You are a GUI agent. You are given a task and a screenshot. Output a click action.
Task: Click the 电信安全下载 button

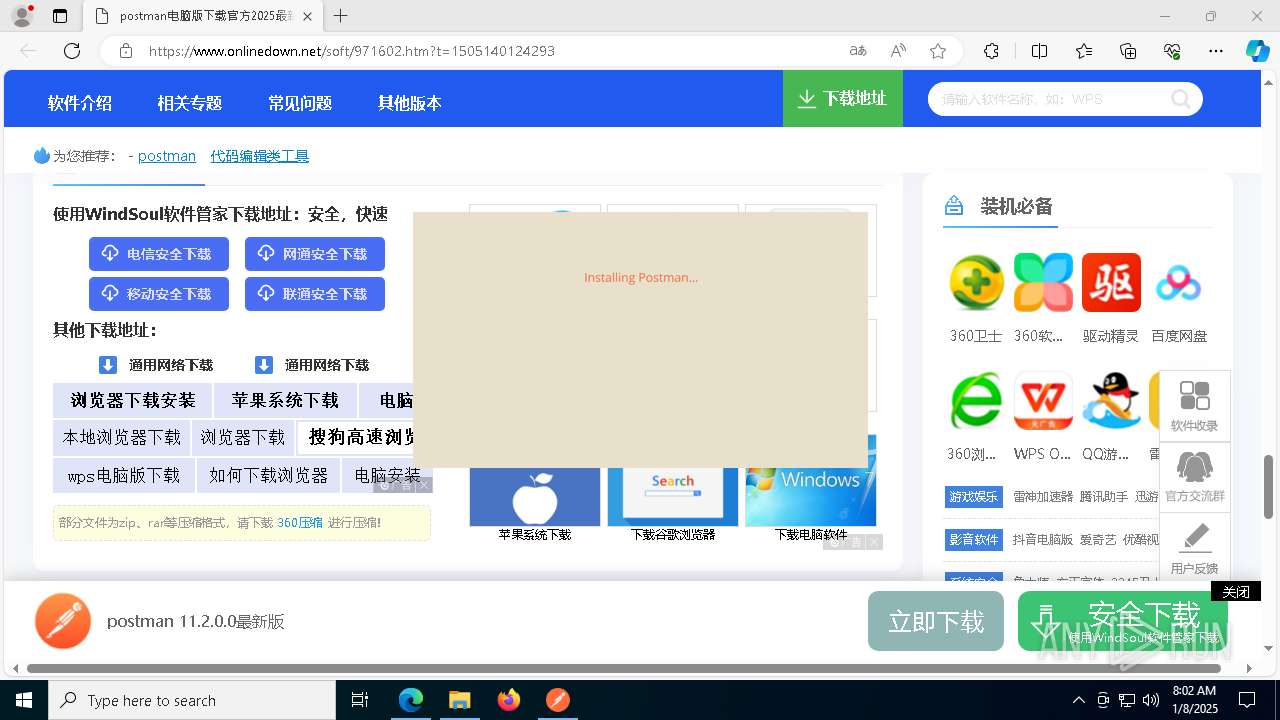[159, 254]
